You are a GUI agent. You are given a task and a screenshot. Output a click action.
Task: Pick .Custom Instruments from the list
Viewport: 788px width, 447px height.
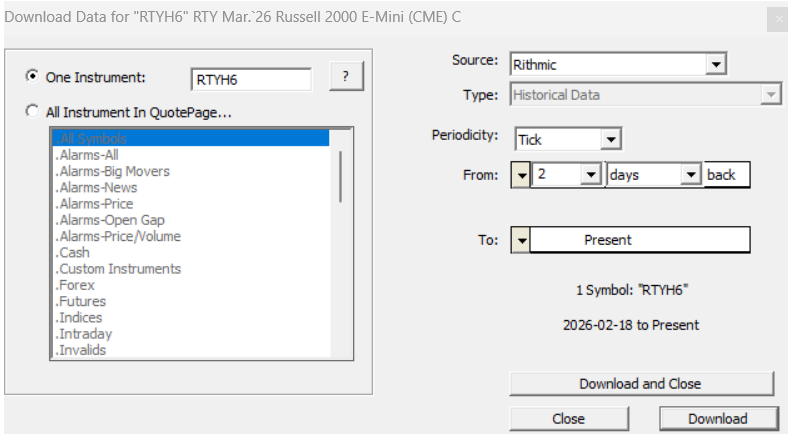[x=119, y=269]
